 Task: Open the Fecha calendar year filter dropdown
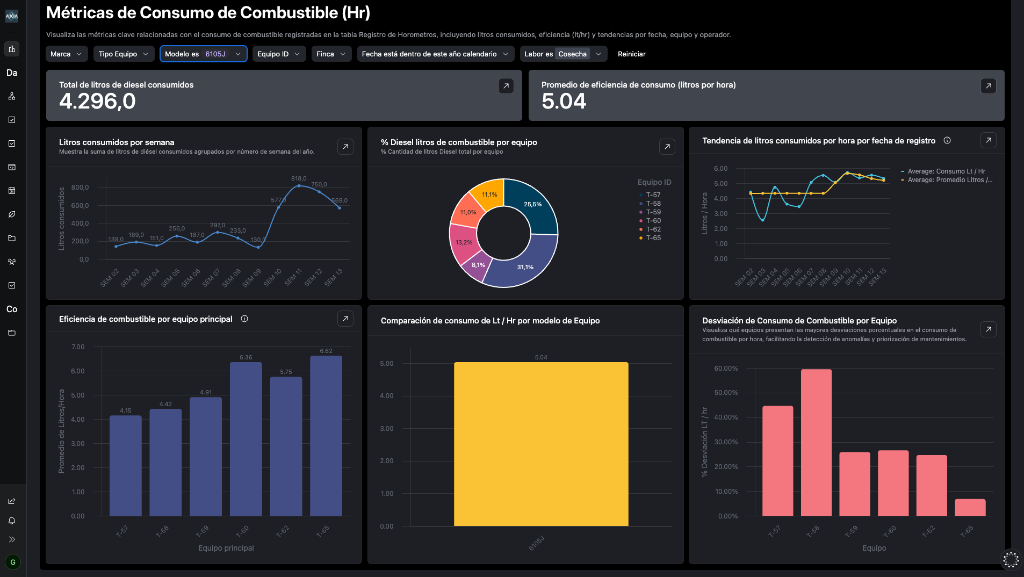coord(436,54)
